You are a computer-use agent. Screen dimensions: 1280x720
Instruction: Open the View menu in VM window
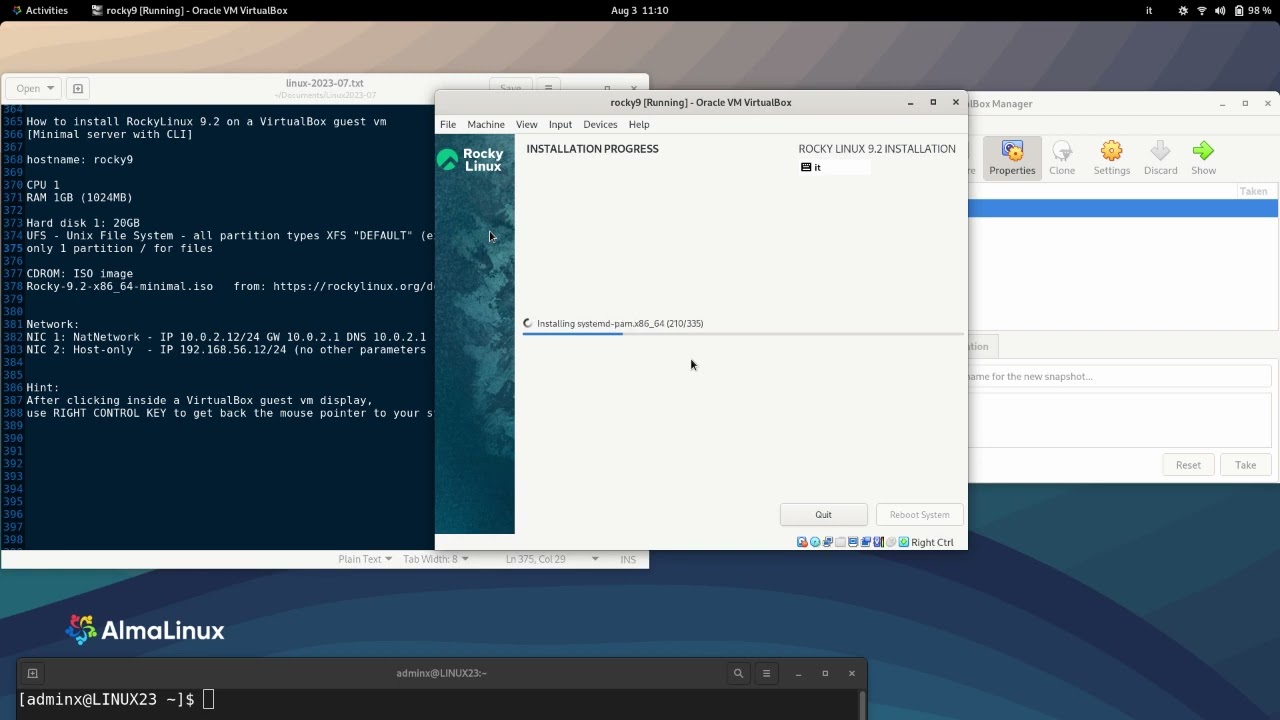(526, 124)
